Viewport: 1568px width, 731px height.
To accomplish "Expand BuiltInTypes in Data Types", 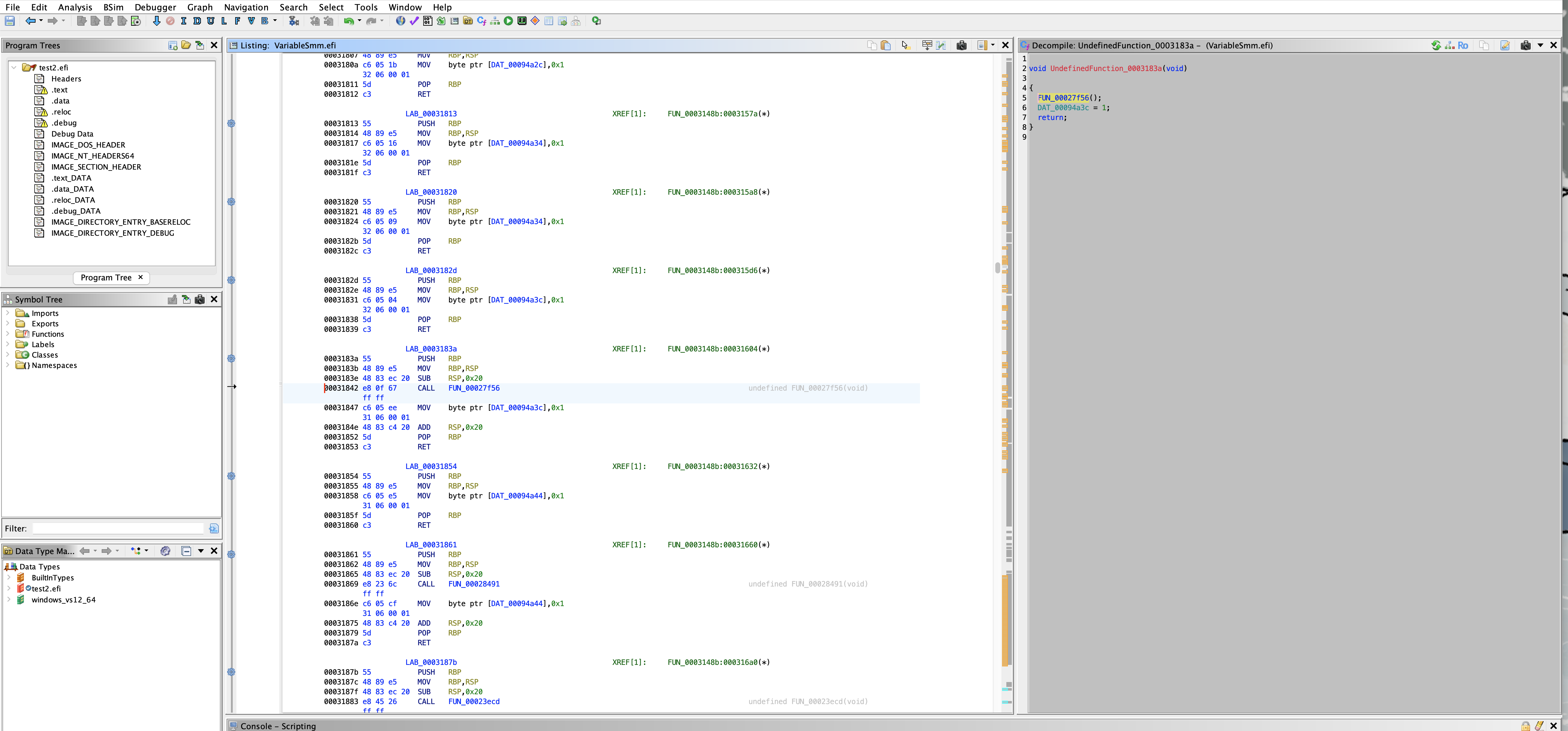I will coord(9,578).
